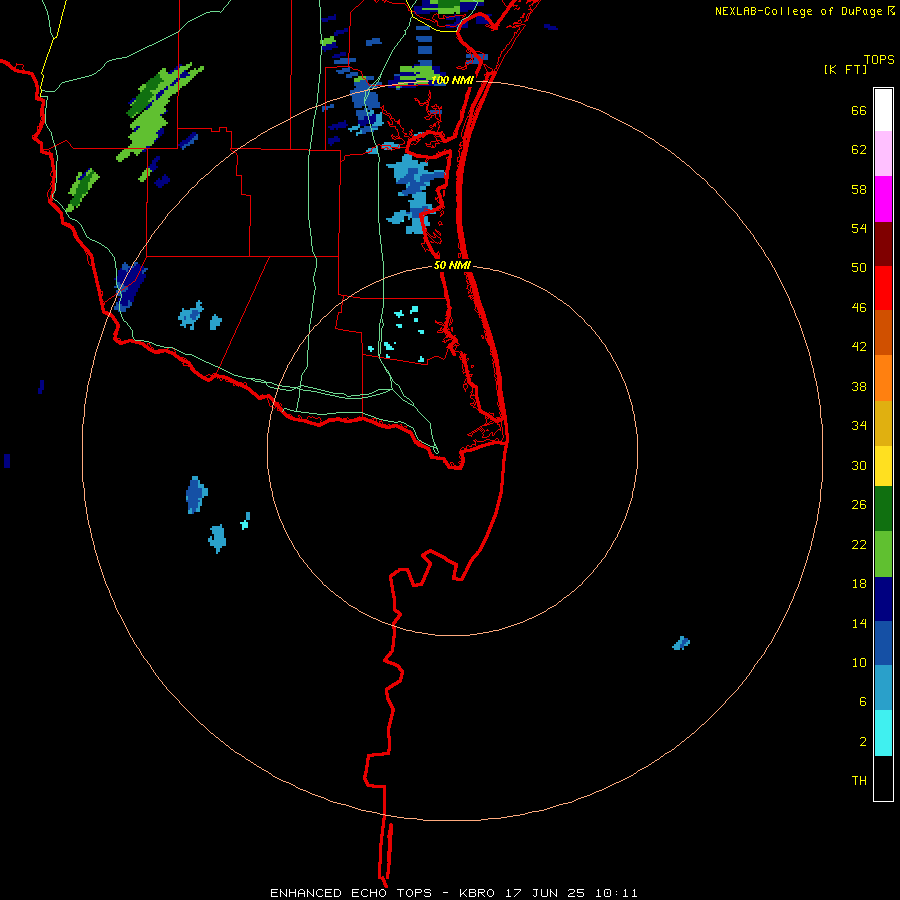Pick the orange 38-42 kft legend swatch

pyautogui.click(x=883, y=378)
